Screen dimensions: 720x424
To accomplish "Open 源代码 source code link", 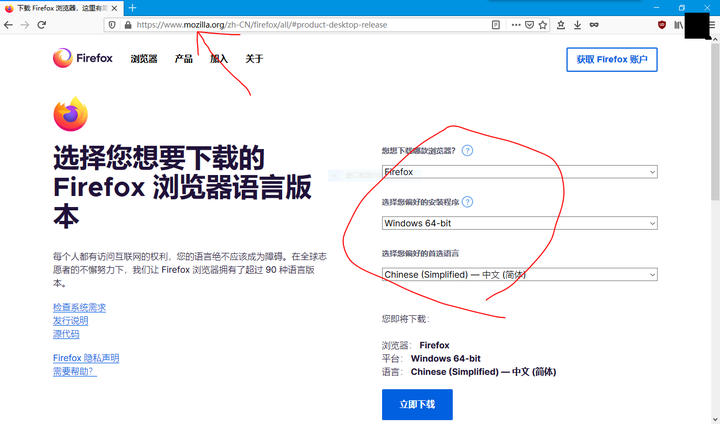I will pyautogui.click(x=66, y=334).
